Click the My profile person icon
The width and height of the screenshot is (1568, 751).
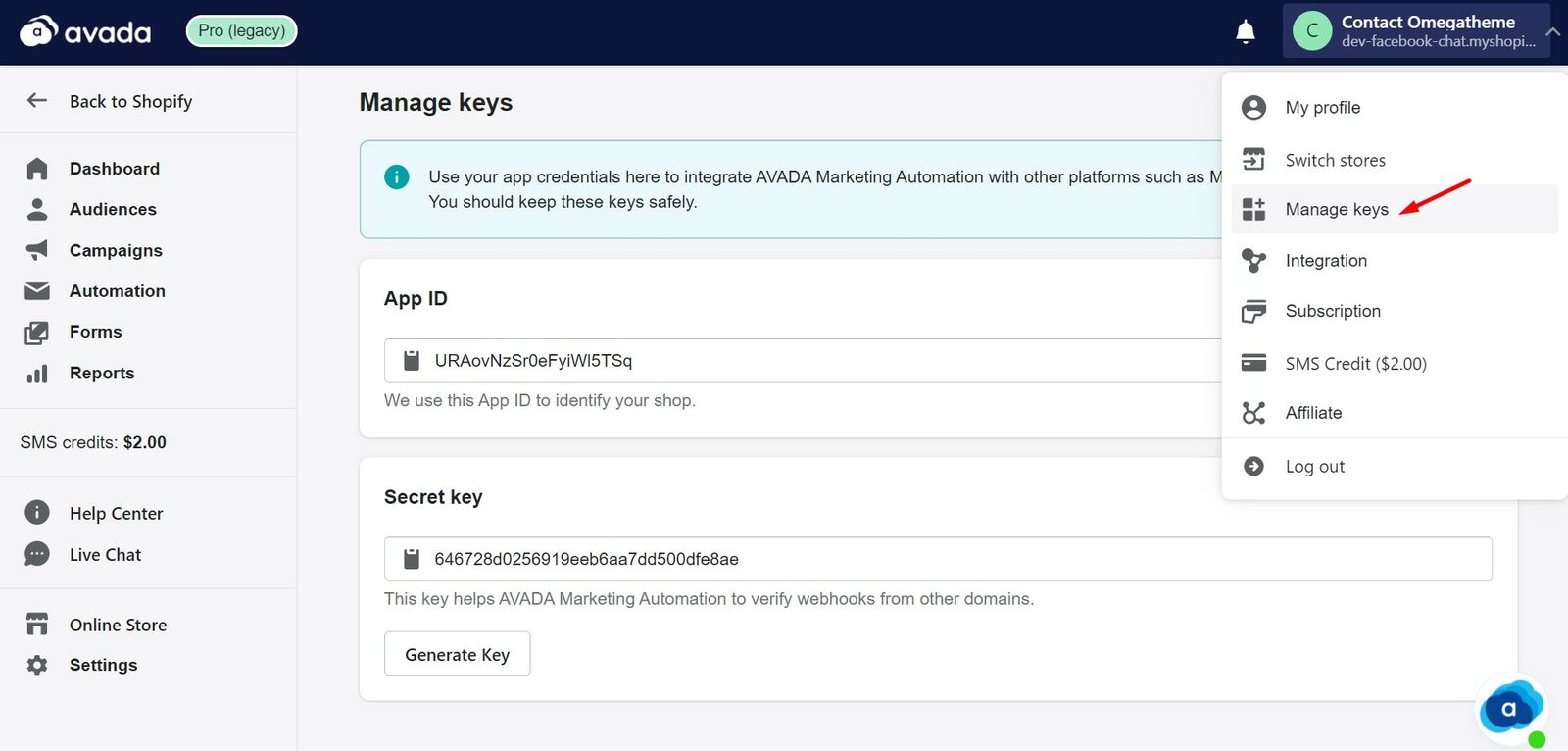coord(1253,107)
